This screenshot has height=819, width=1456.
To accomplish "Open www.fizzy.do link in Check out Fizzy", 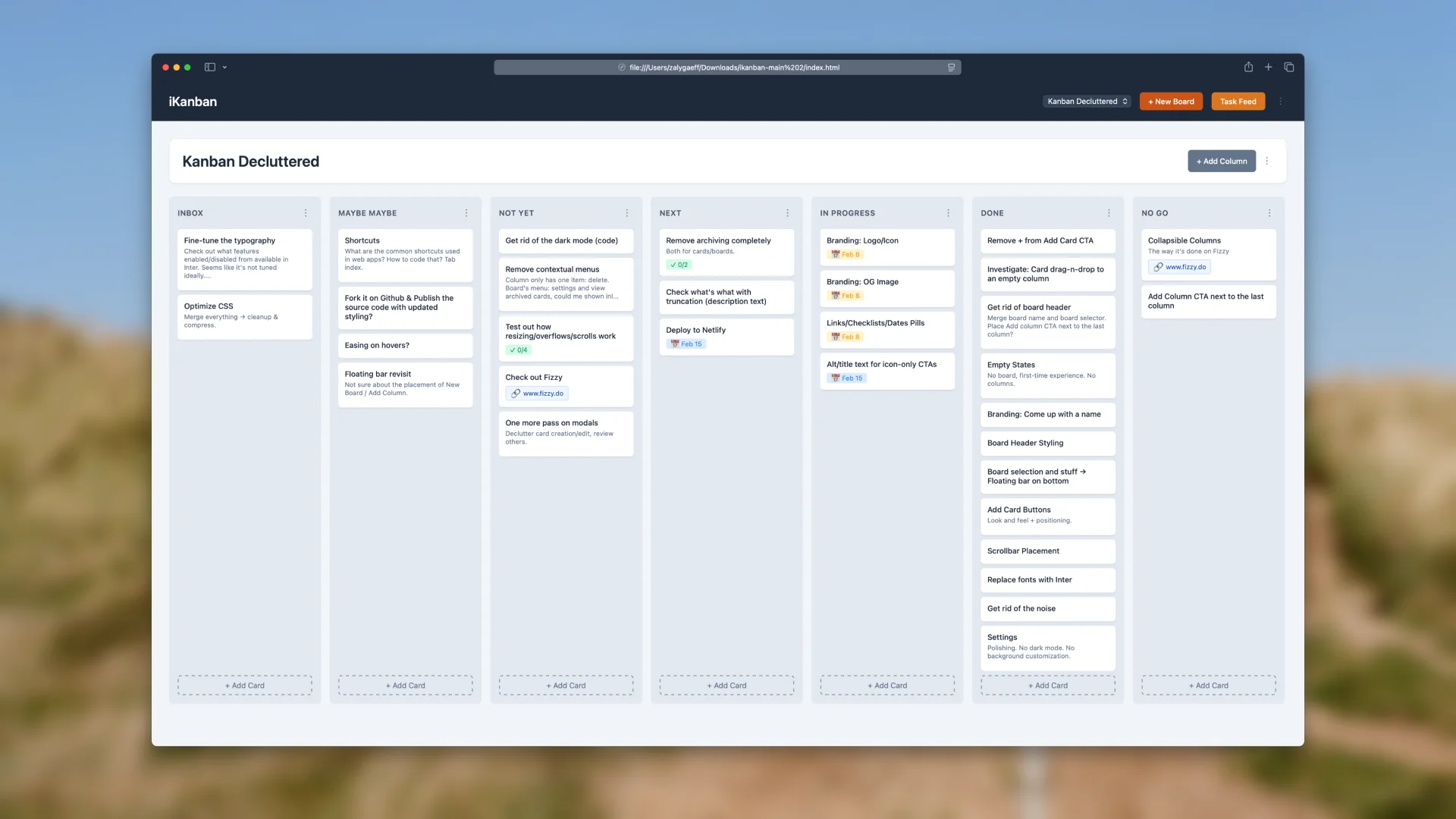I will [x=537, y=394].
